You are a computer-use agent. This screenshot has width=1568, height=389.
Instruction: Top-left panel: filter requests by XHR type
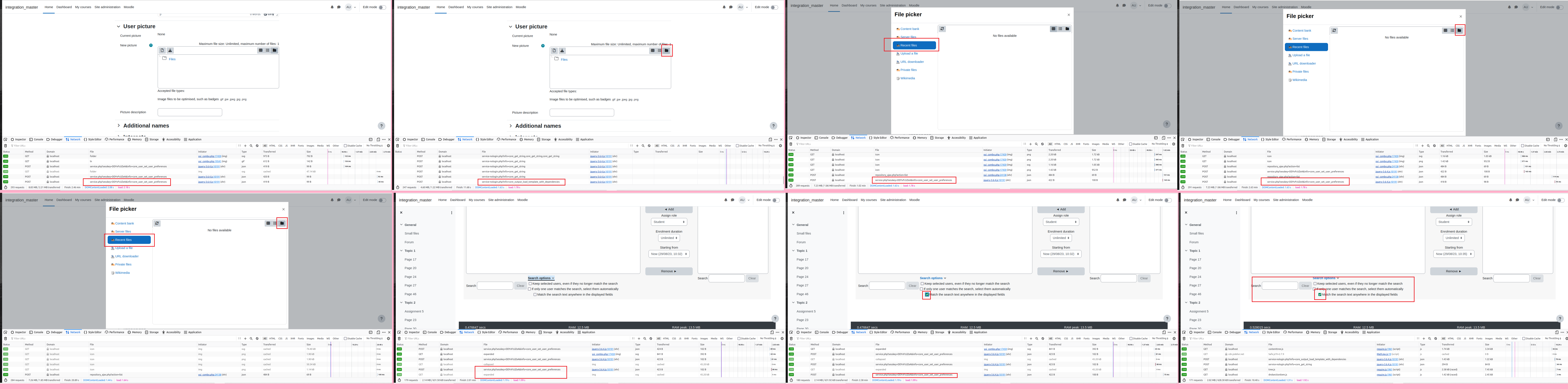coord(293,146)
